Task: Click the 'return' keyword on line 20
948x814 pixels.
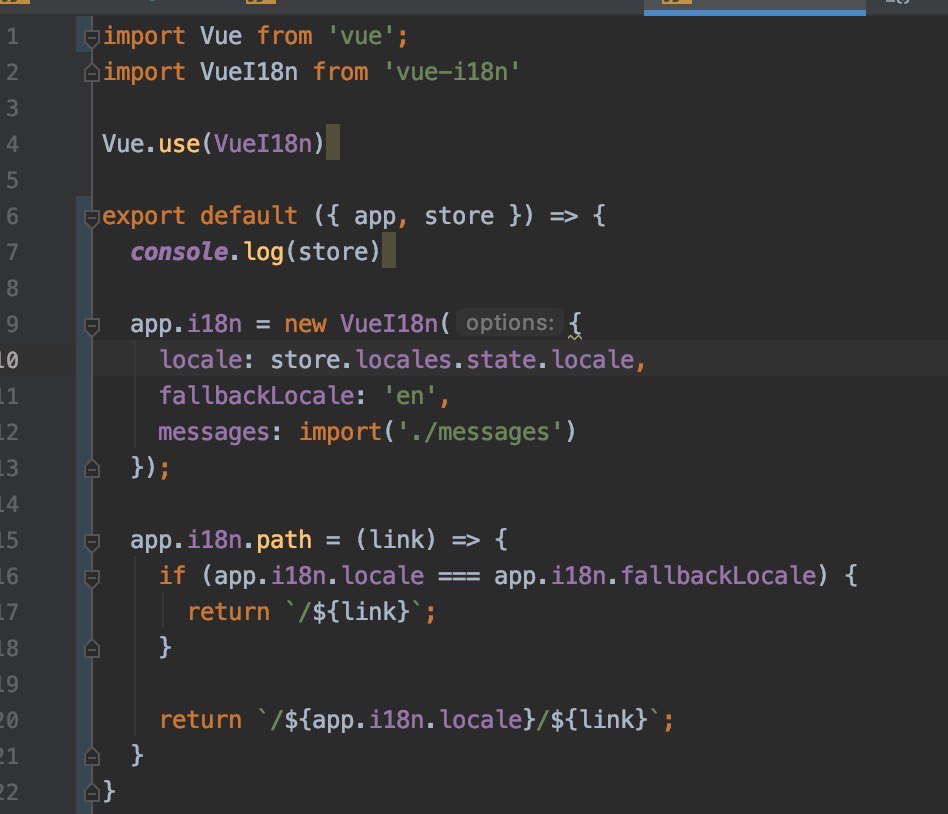Action: (x=201, y=720)
